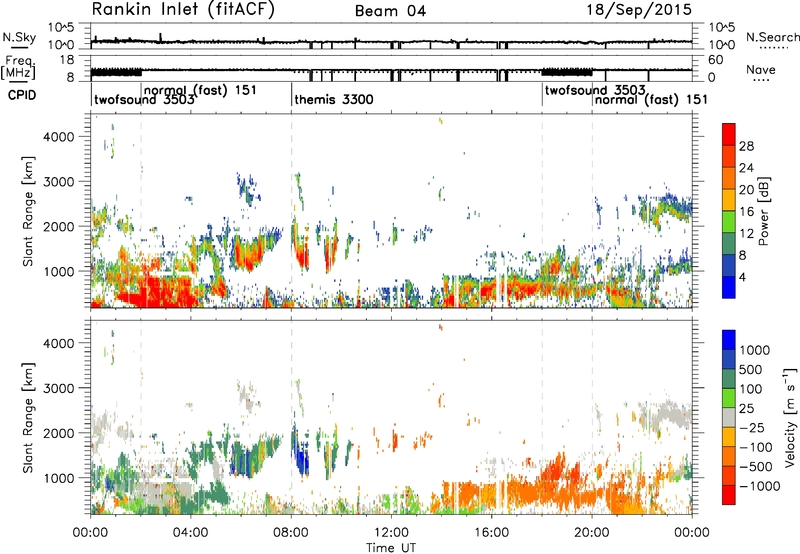Click the '12:00' time axis tick label
This screenshot has width=800, height=554.
[391, 533]
